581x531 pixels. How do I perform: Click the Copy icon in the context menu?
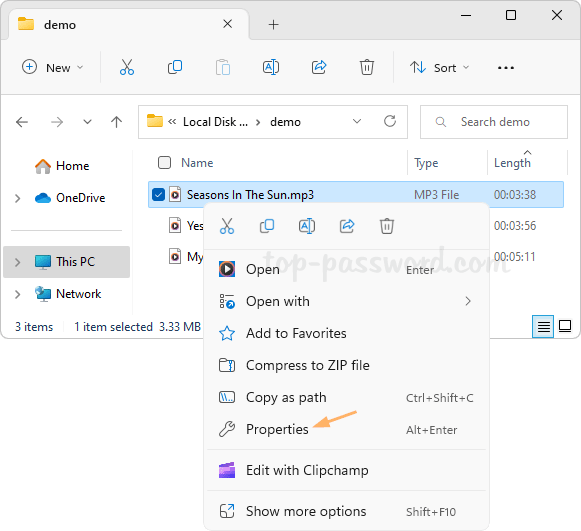267,226
